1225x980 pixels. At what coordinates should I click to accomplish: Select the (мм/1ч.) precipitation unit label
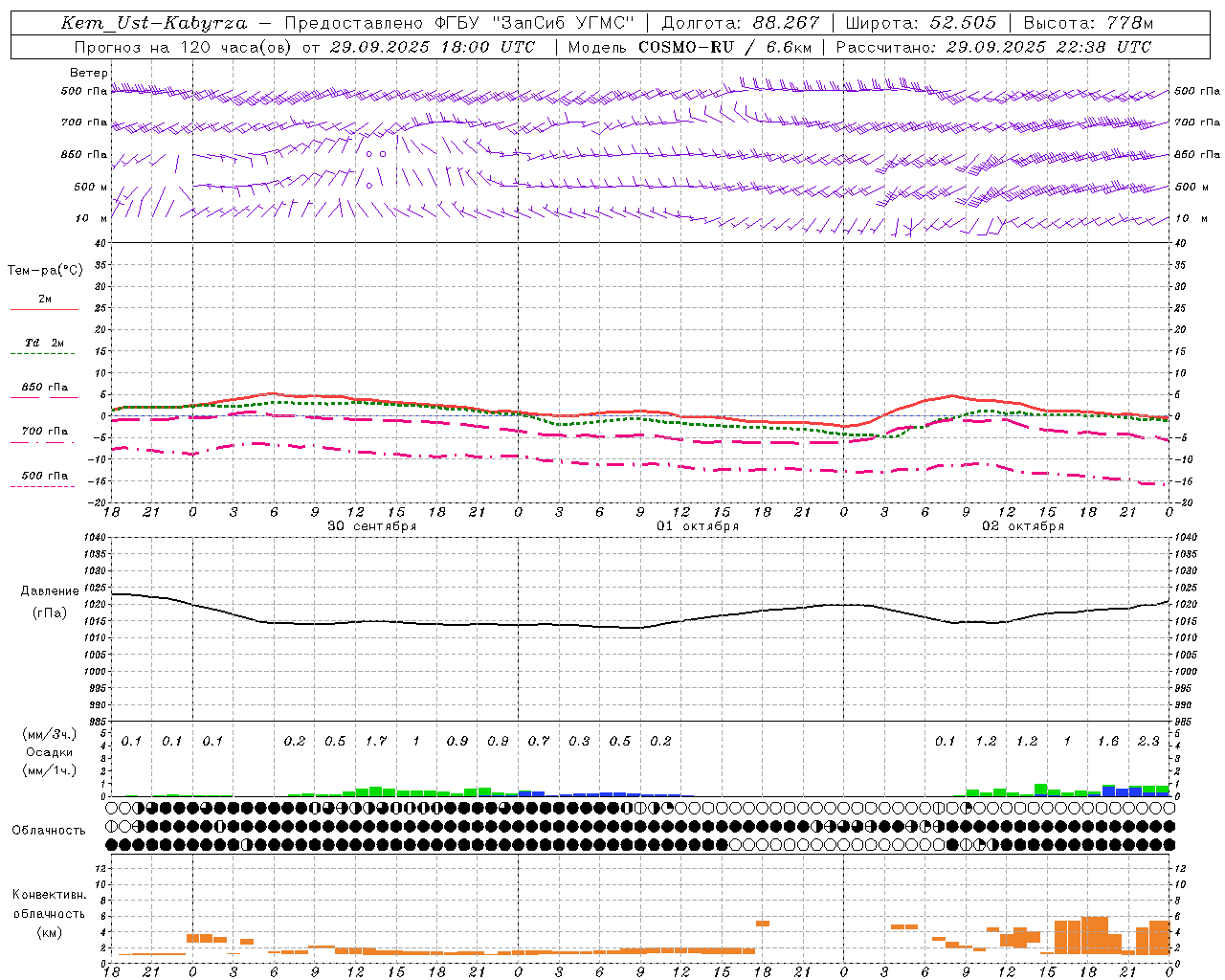click(x=50, y=770)
